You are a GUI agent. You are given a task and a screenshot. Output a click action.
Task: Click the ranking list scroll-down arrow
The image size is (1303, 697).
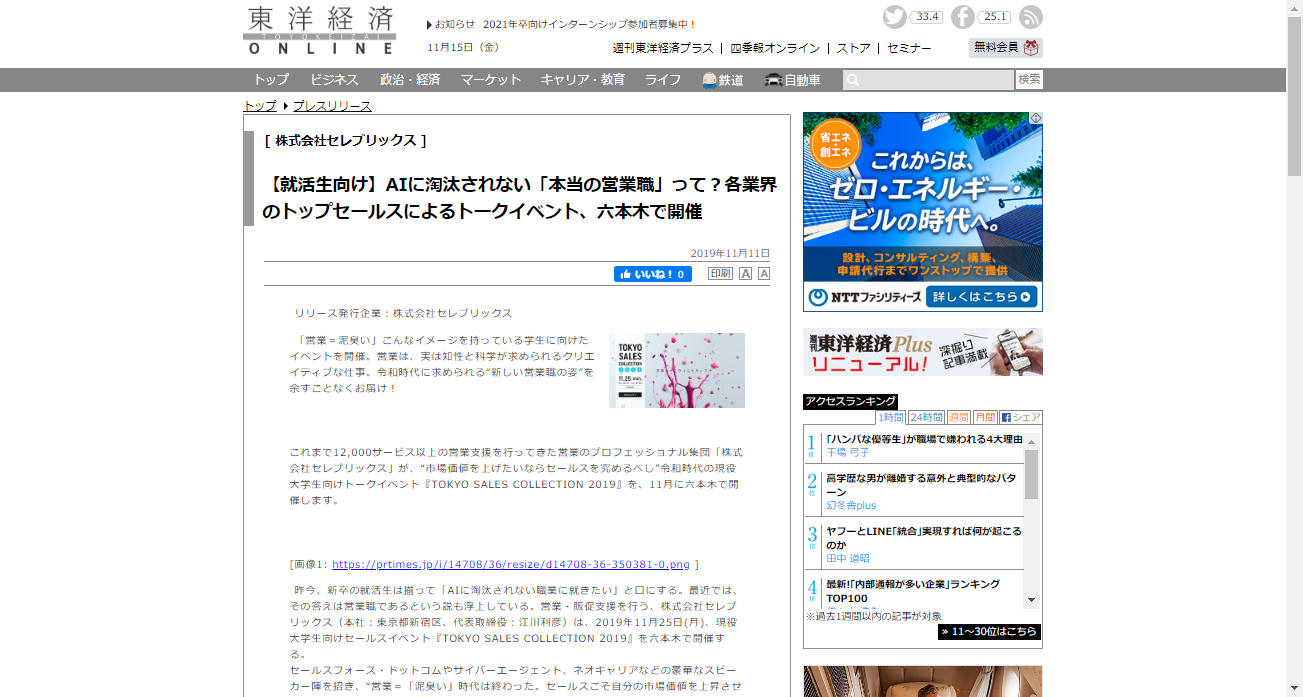point(1031,599)
